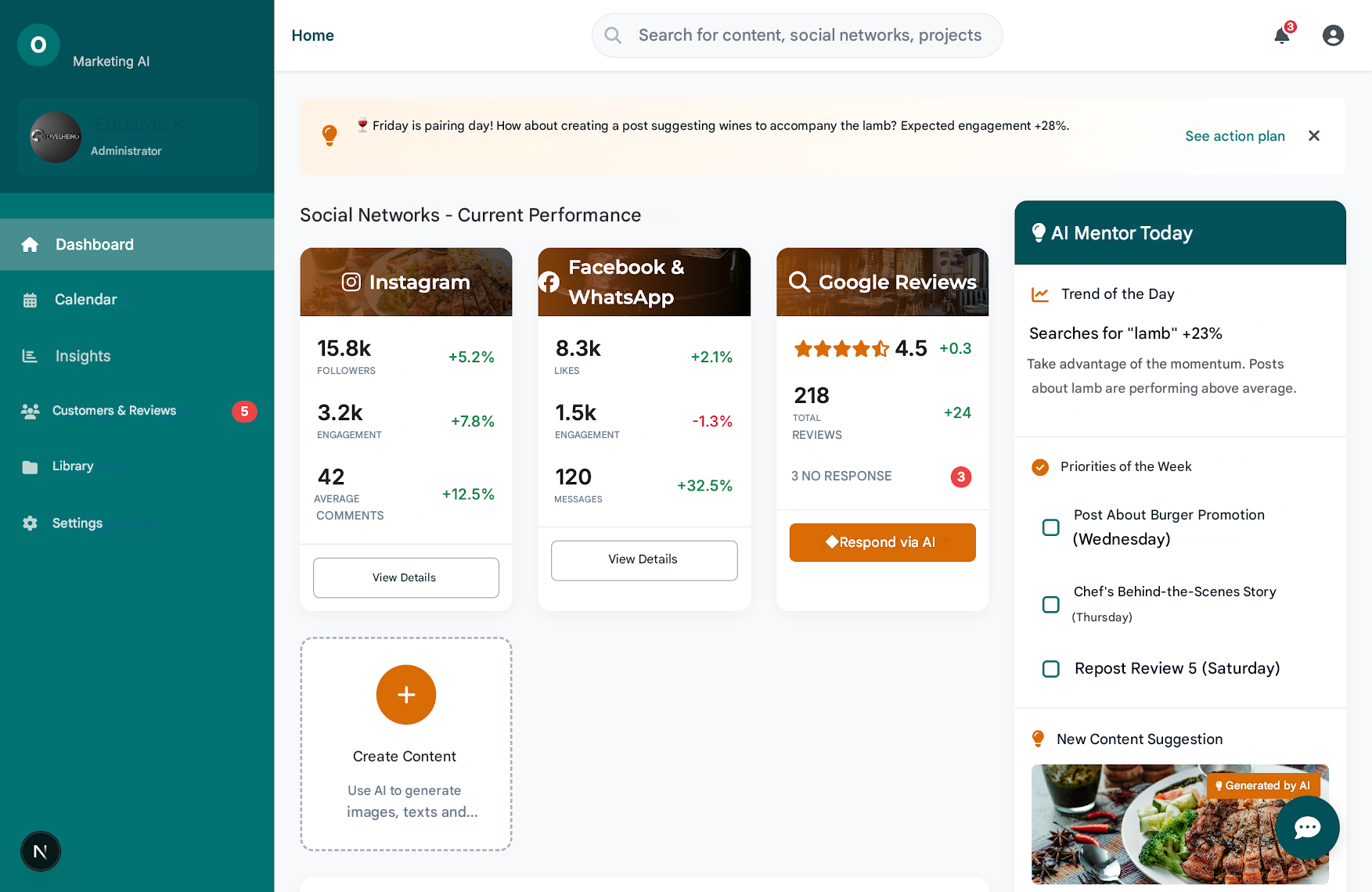Dismiss the Friday pairing day banner

click(1314, 136)
